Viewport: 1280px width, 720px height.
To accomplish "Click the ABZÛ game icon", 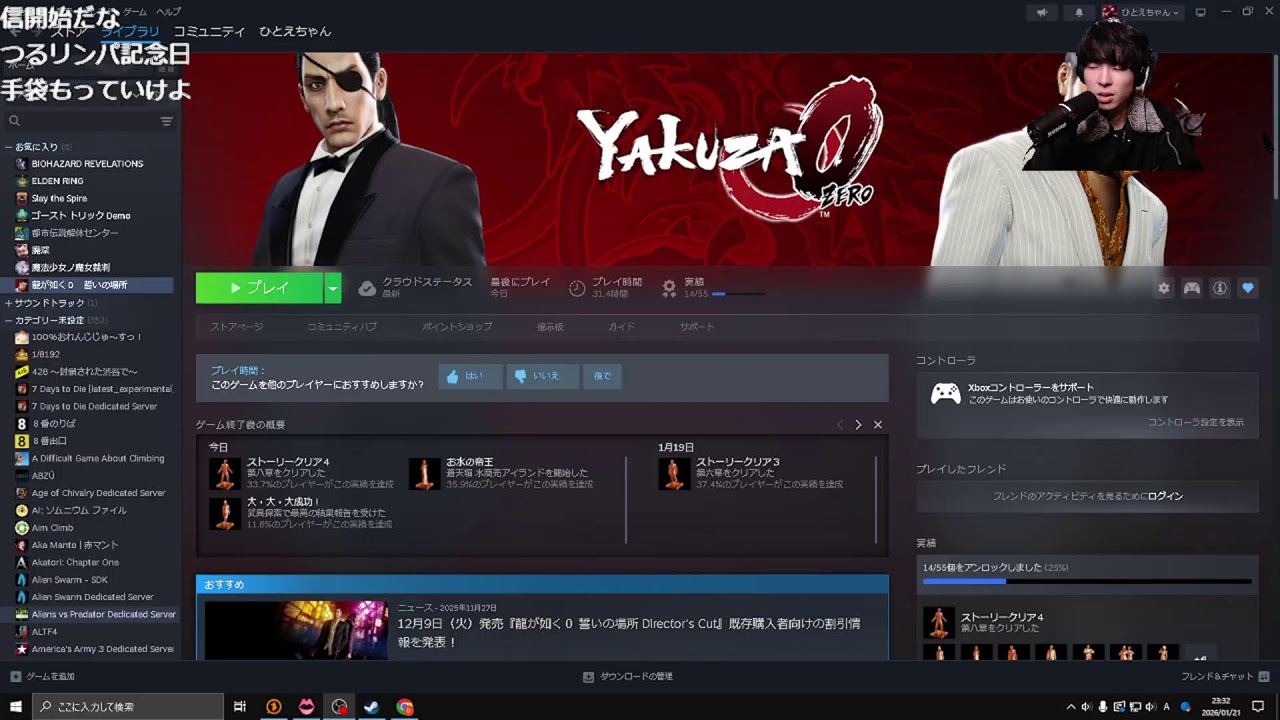I will coord(22,476).
